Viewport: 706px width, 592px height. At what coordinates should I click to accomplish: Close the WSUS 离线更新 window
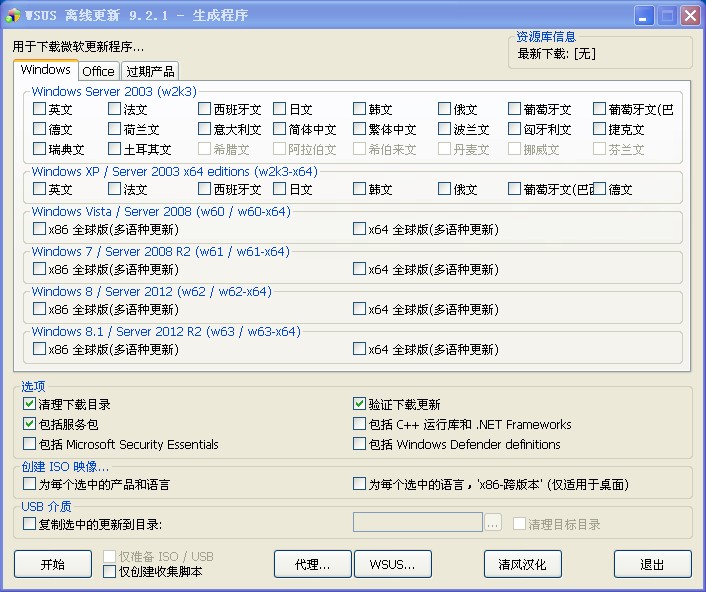tap(690, 16)
